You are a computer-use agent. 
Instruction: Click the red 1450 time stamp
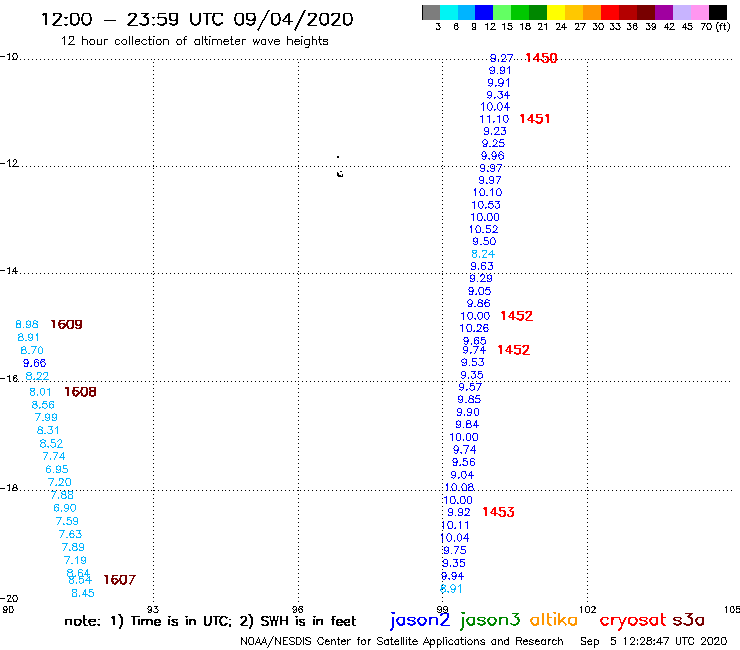(541, 58)
